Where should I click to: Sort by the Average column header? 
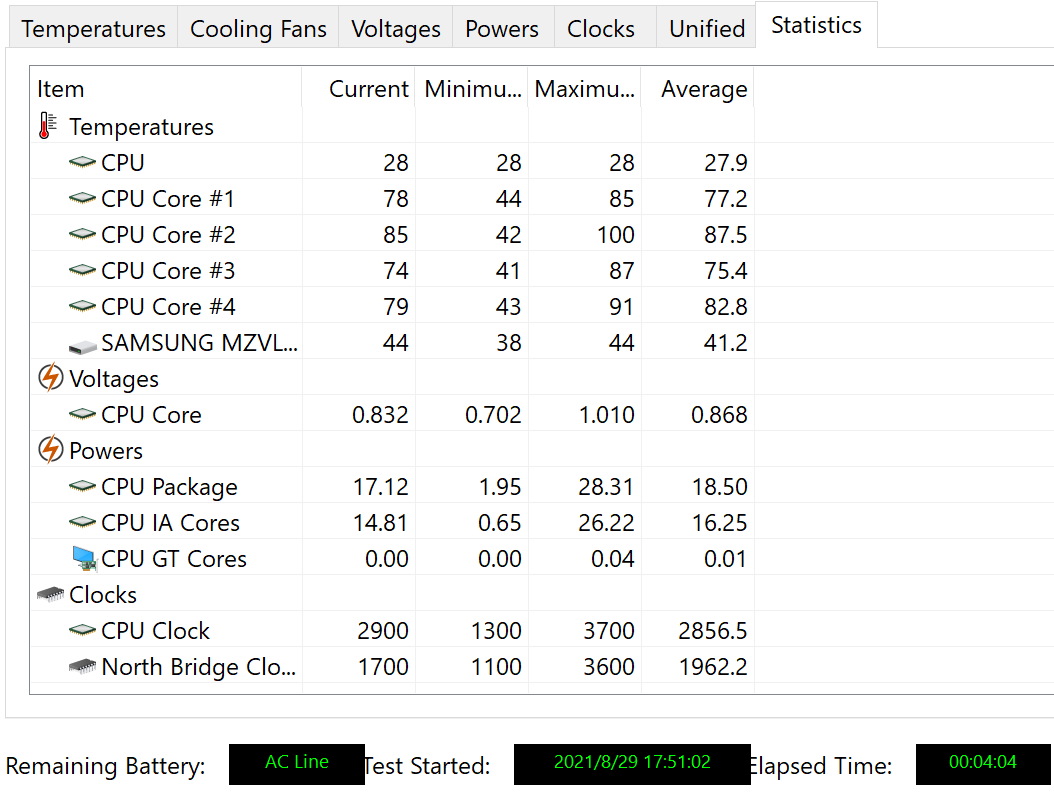tap(698, 89)
